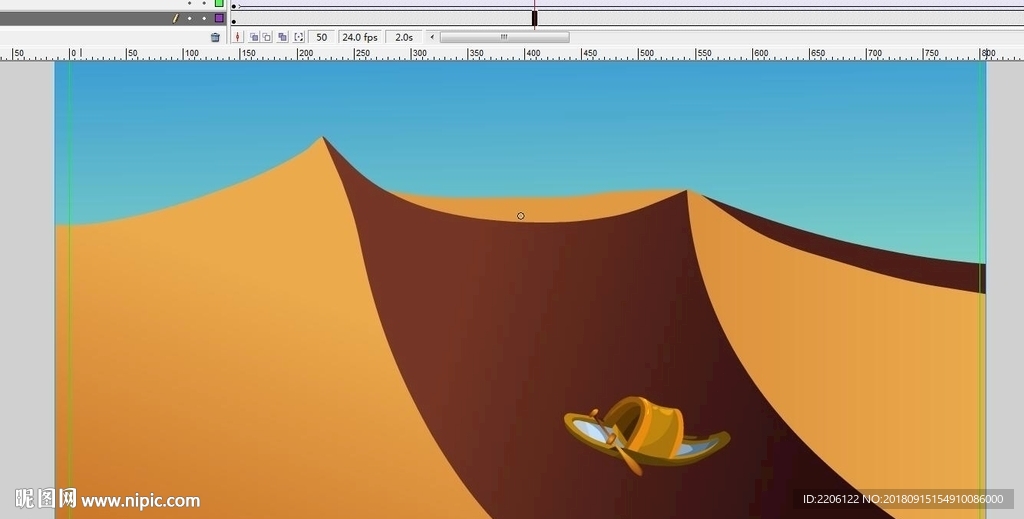
Task: Click the 24.0 fps frame rate value
Action: [360, 37]
